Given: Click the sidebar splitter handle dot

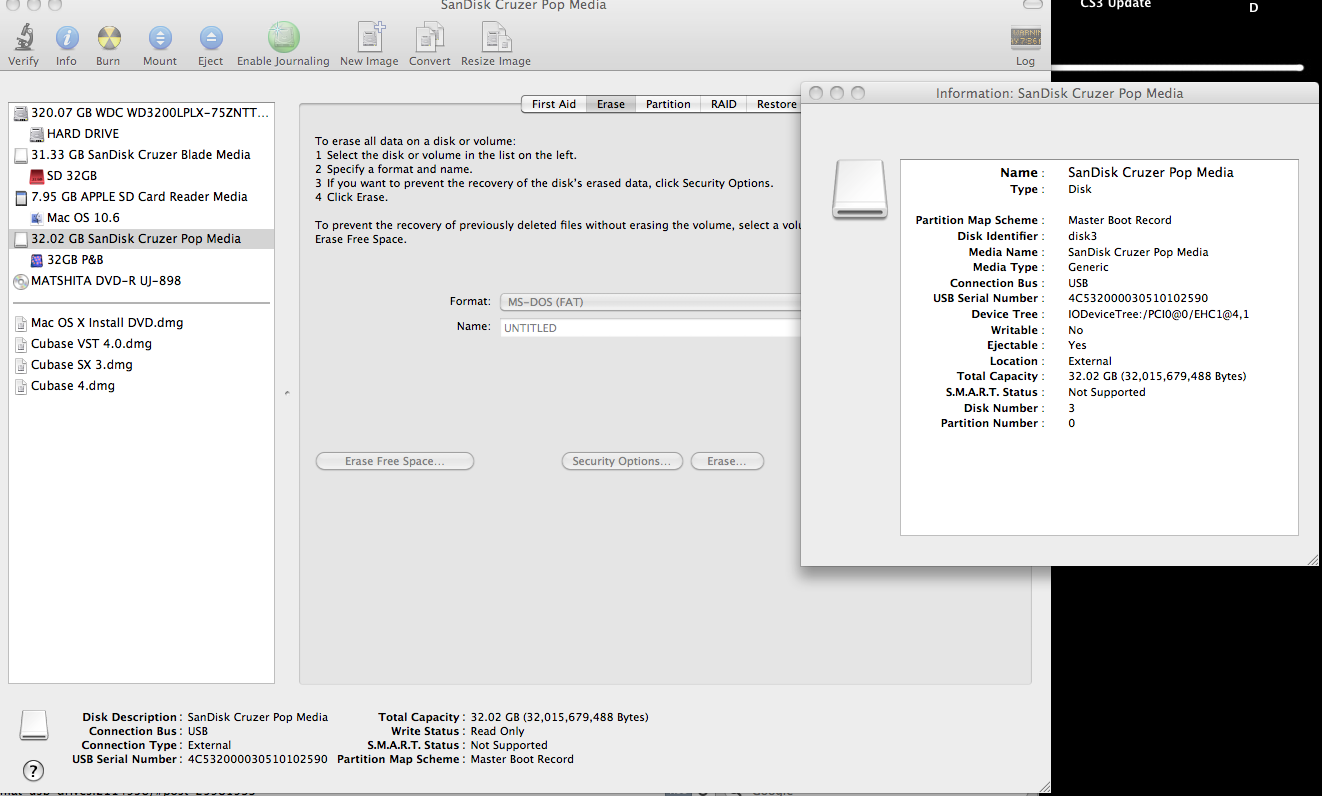Looking at the screenshot, I should [287, 393].
